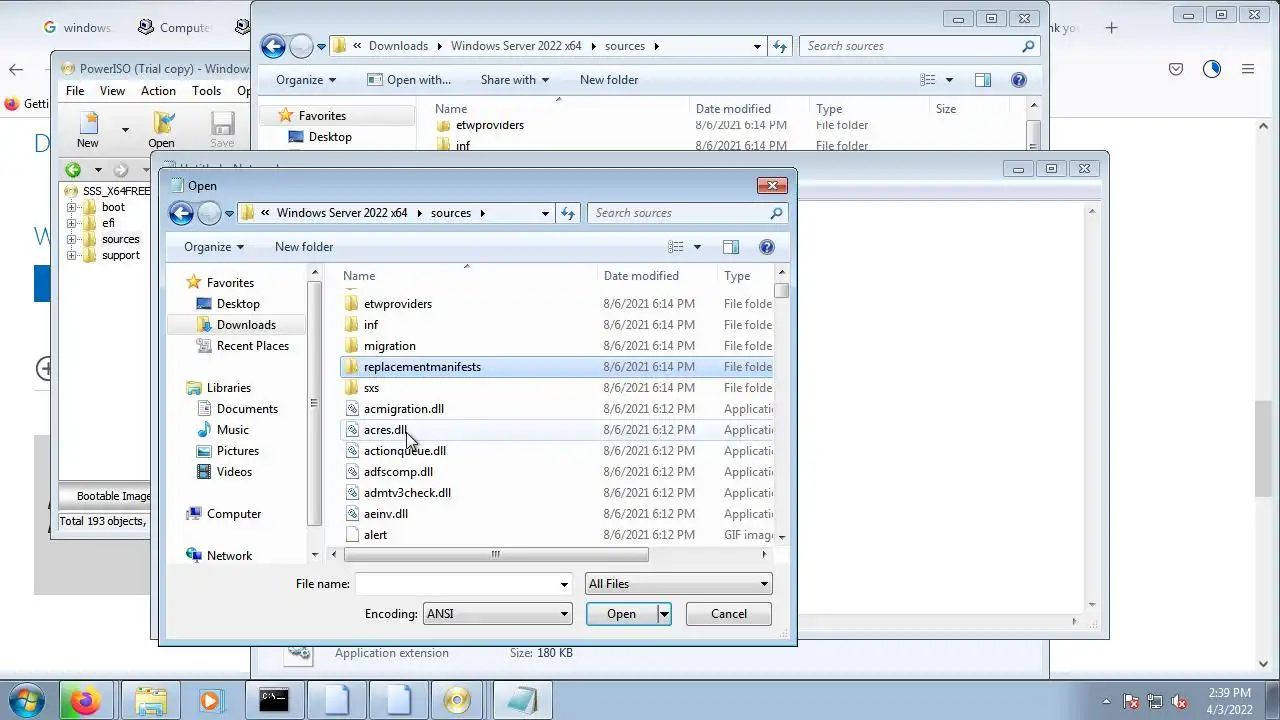Expand the boot folder in PowerISO tree
The image size is (1280, 720).
tap(72, 207)
